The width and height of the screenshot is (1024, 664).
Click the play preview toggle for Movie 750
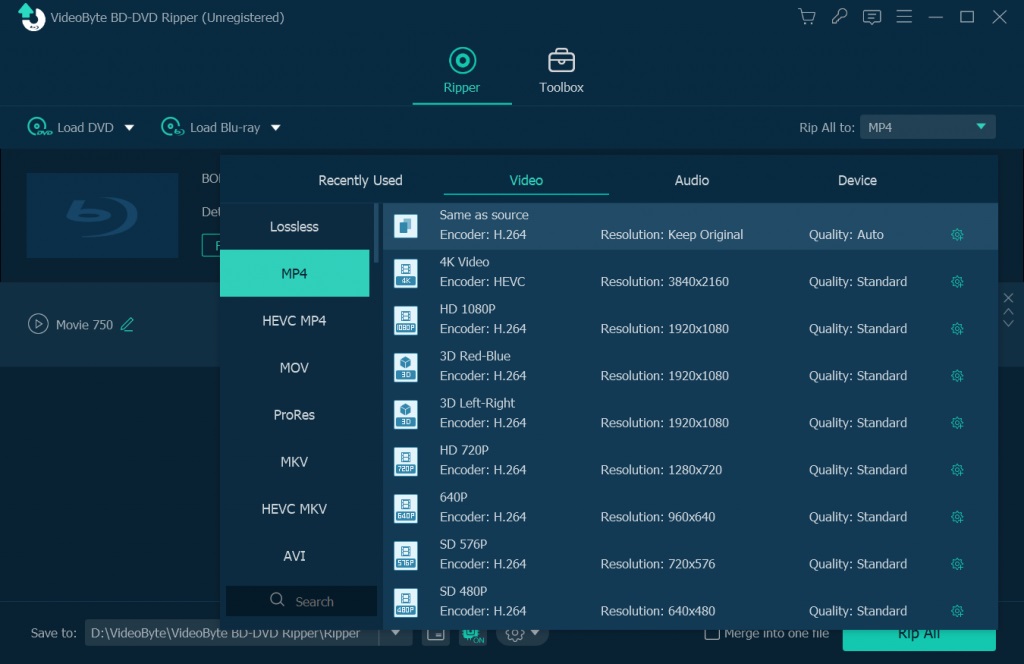point(38,324)
